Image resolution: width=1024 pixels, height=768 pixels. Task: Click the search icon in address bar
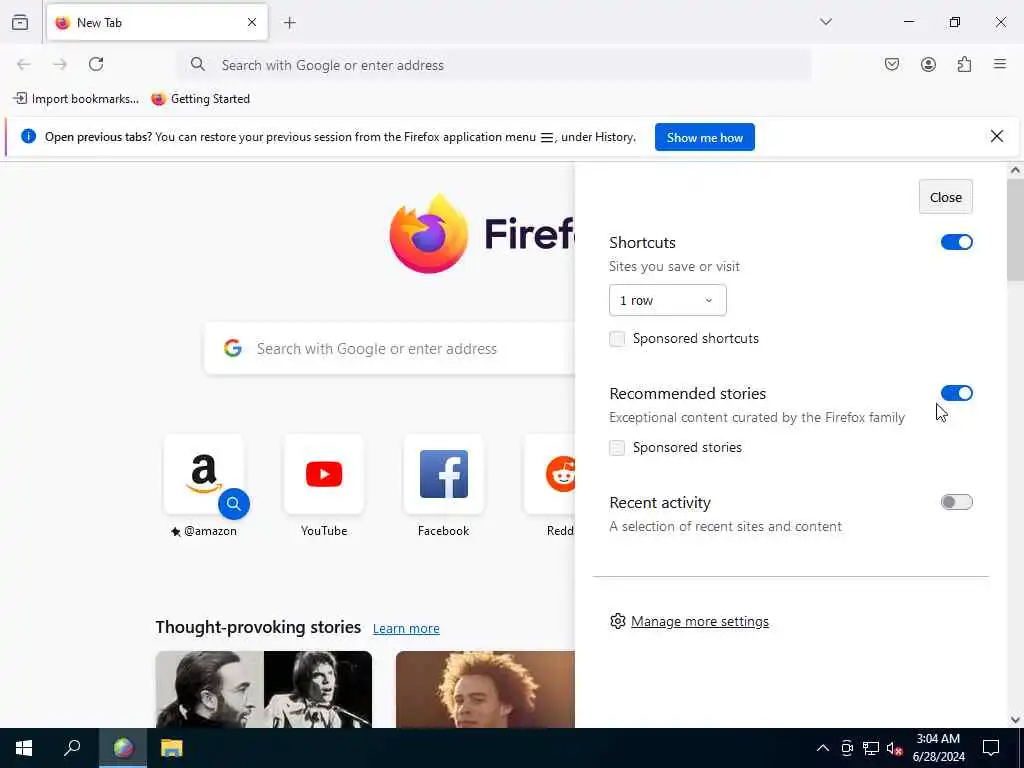[197, 64]
